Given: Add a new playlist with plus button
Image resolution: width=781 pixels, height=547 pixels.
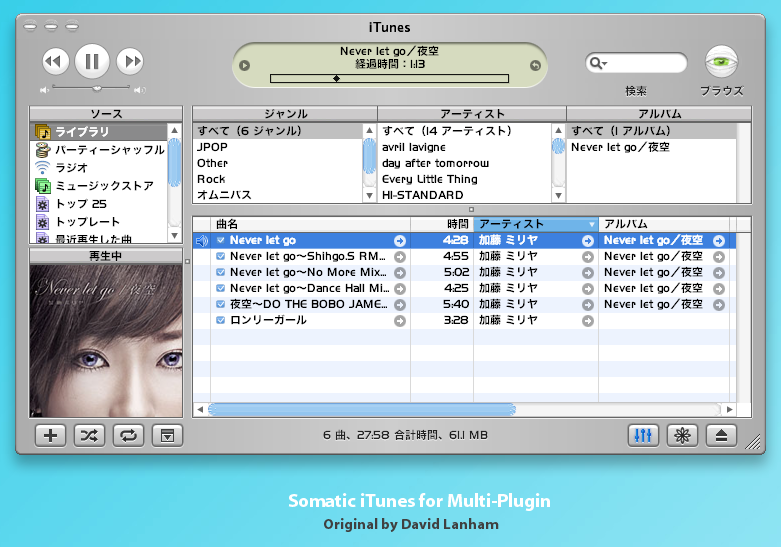Looking at the screenshot, I should 50,436.
